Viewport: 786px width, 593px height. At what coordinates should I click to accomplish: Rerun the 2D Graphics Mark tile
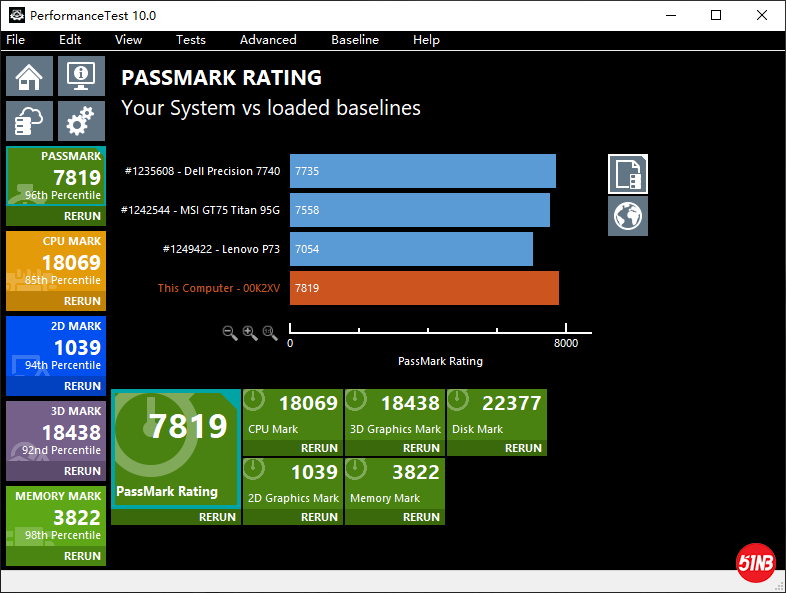click(319, 517)
